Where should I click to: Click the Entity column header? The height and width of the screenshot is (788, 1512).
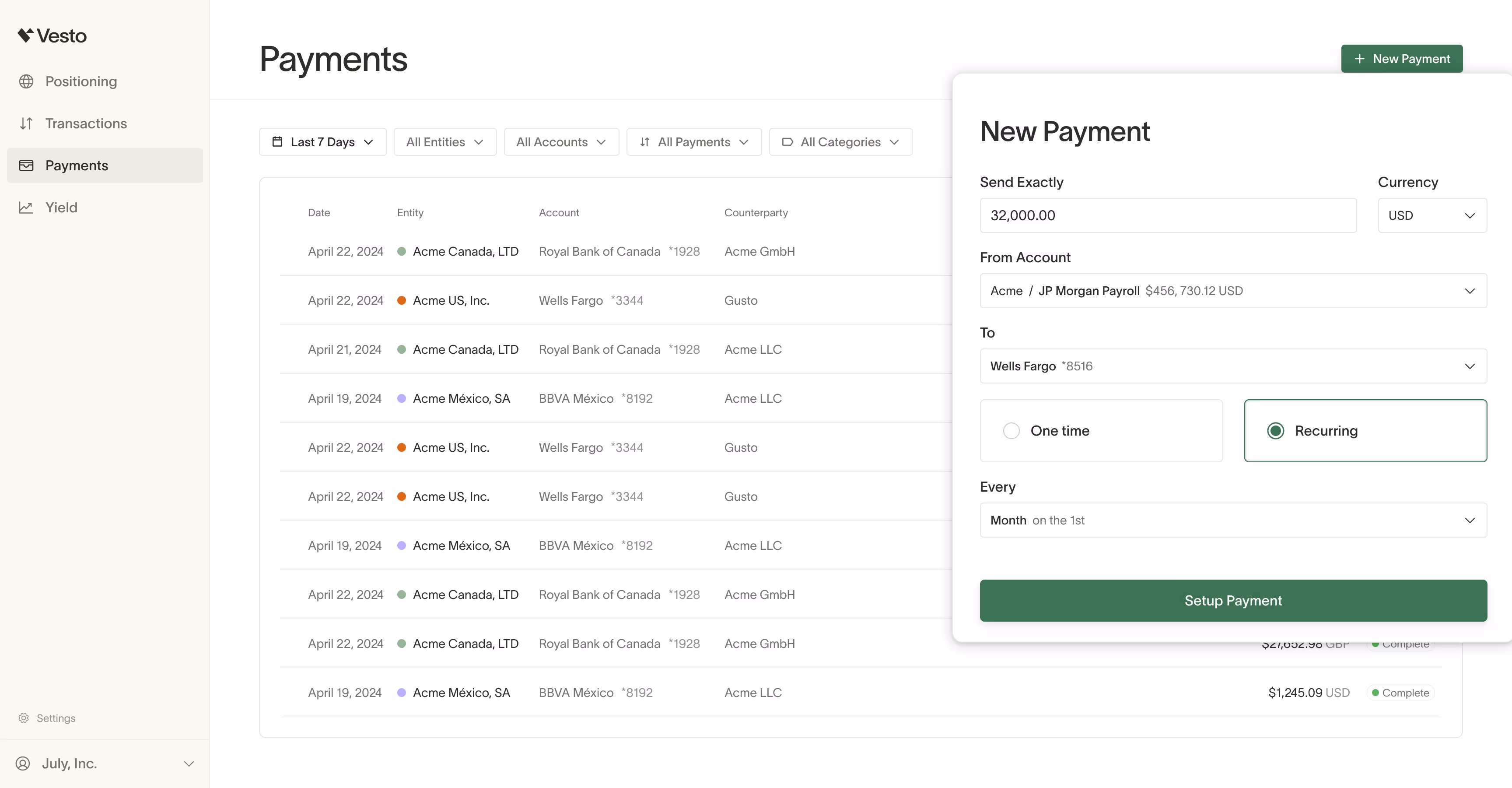pyautogui.click(x=410, y=213)
